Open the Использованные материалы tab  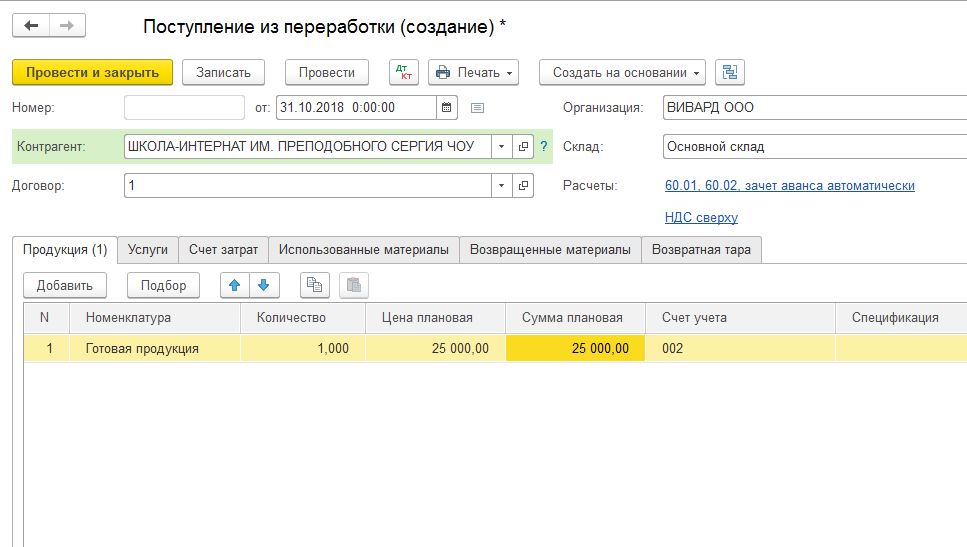click(364, 250)
